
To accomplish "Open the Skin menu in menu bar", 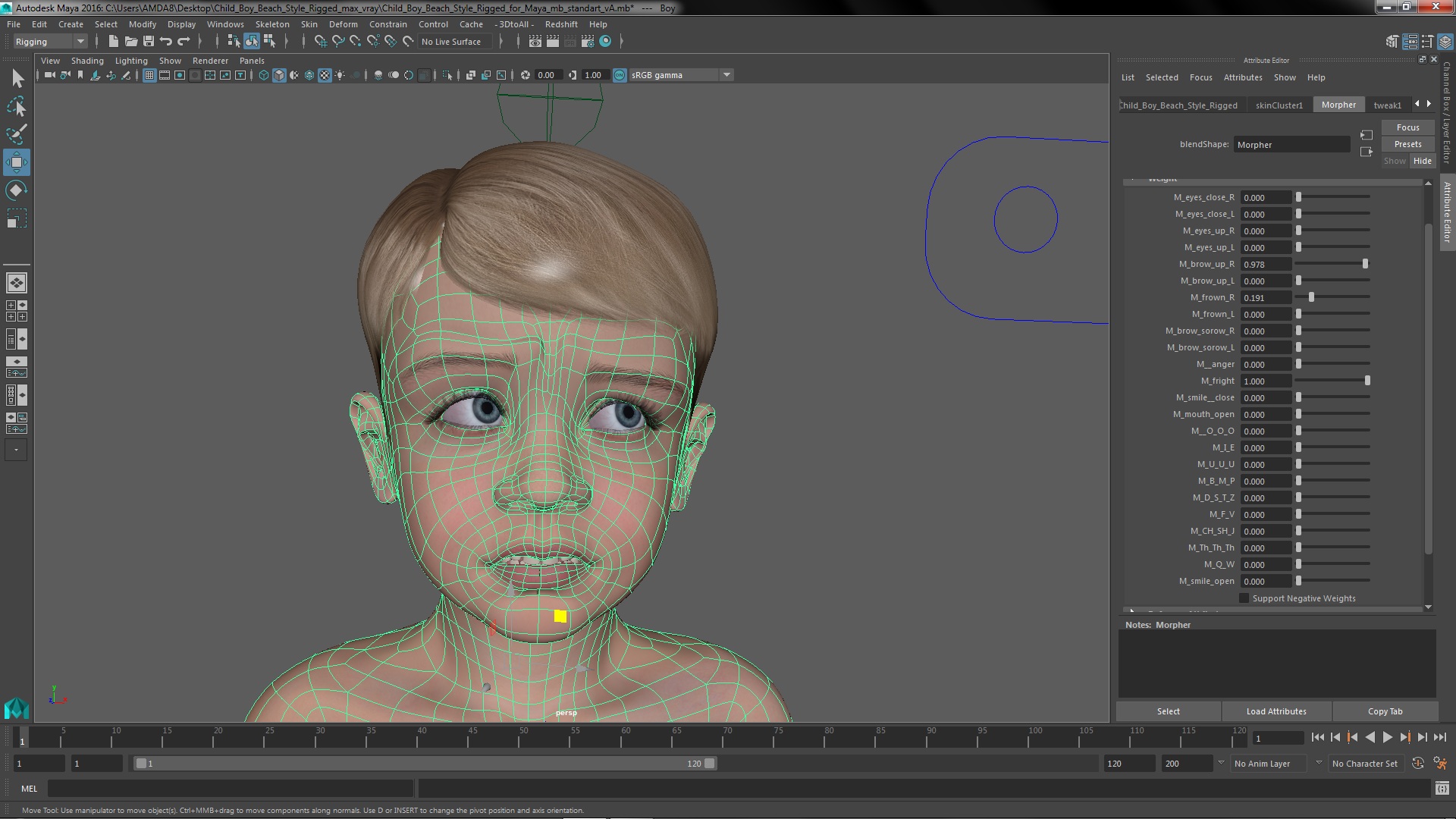I will 308,24.
